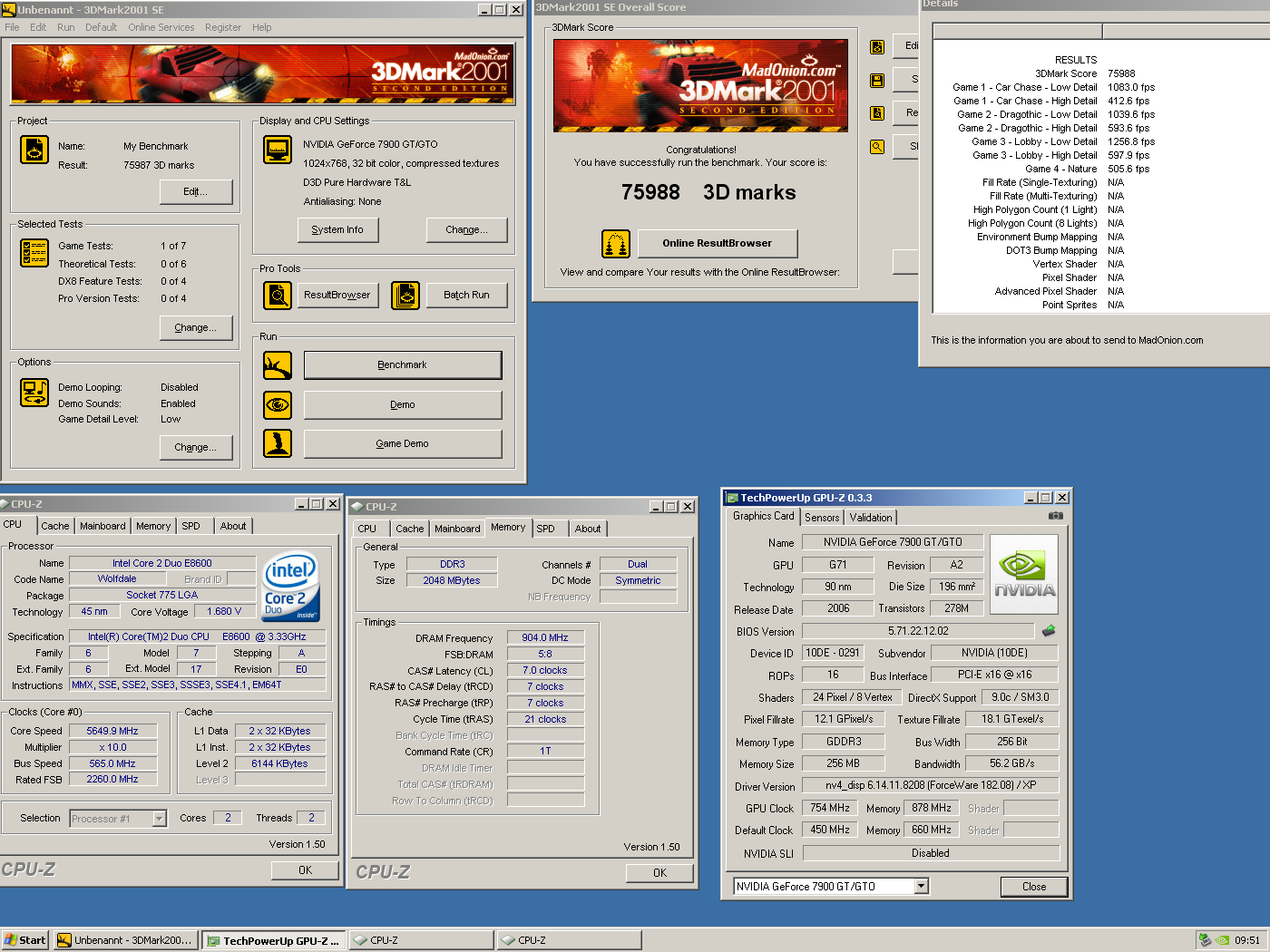Image resolution: width=1270 pixels, height=952 pixels.
Task: Click OK in the left CPU-Z window
Action: click(x=306, y=870)
